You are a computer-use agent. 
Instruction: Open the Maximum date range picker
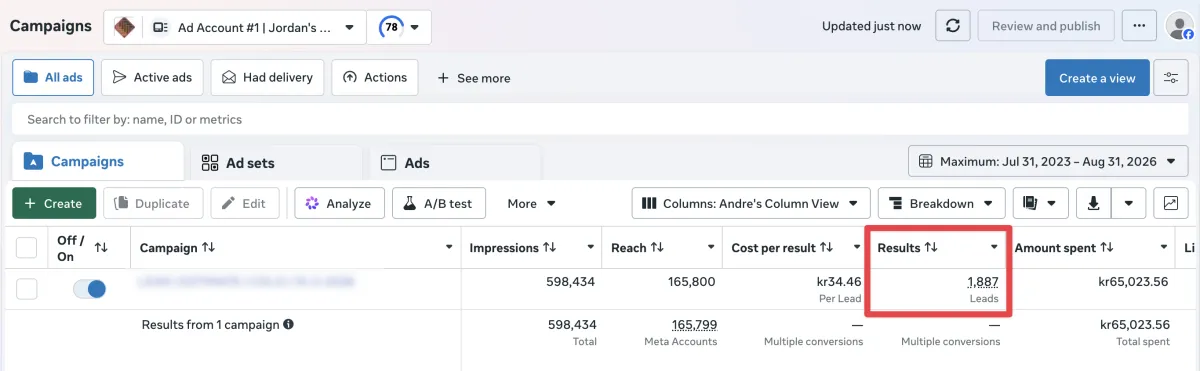coord(1048,161)
